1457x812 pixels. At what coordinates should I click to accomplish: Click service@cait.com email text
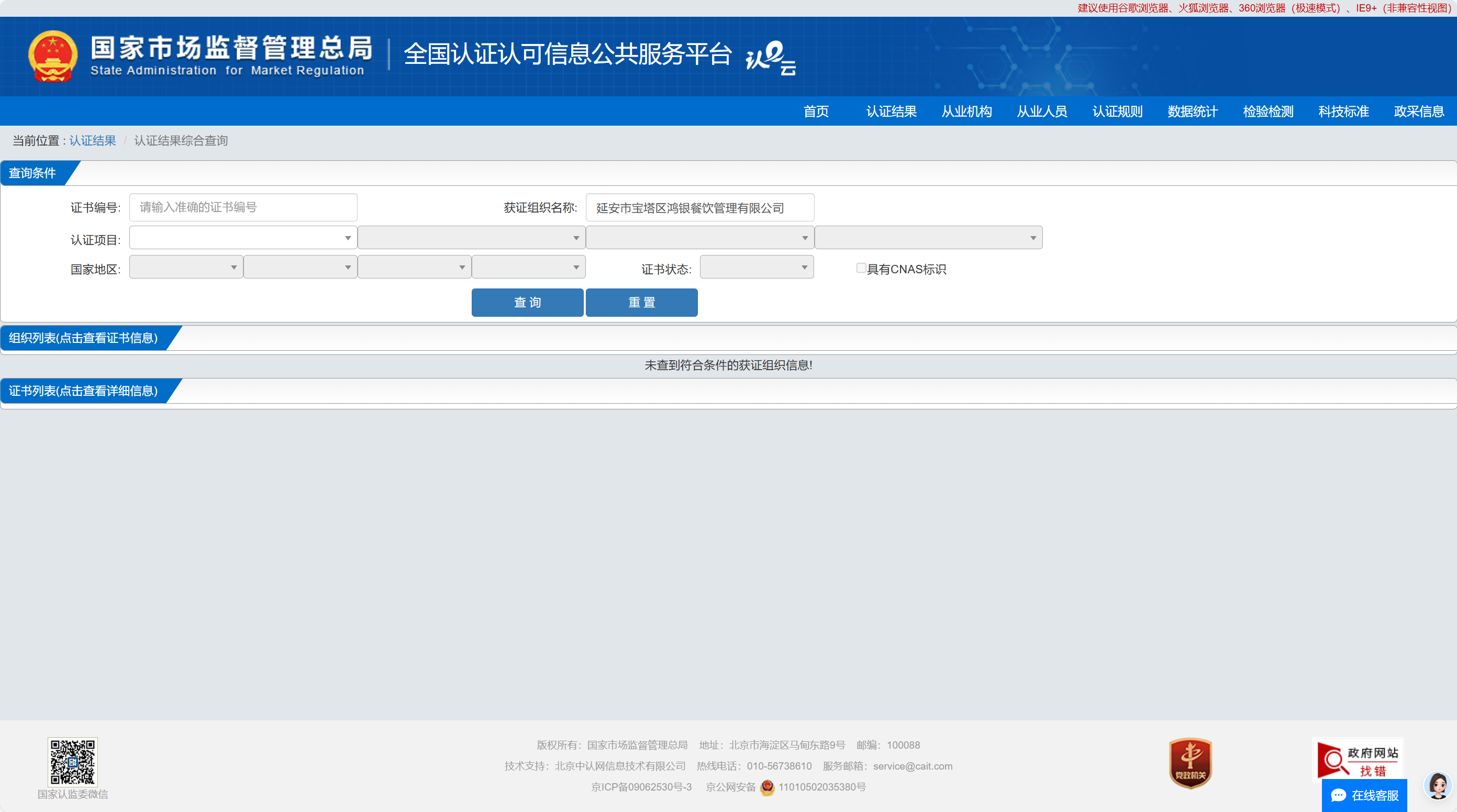tap(913, 766)
